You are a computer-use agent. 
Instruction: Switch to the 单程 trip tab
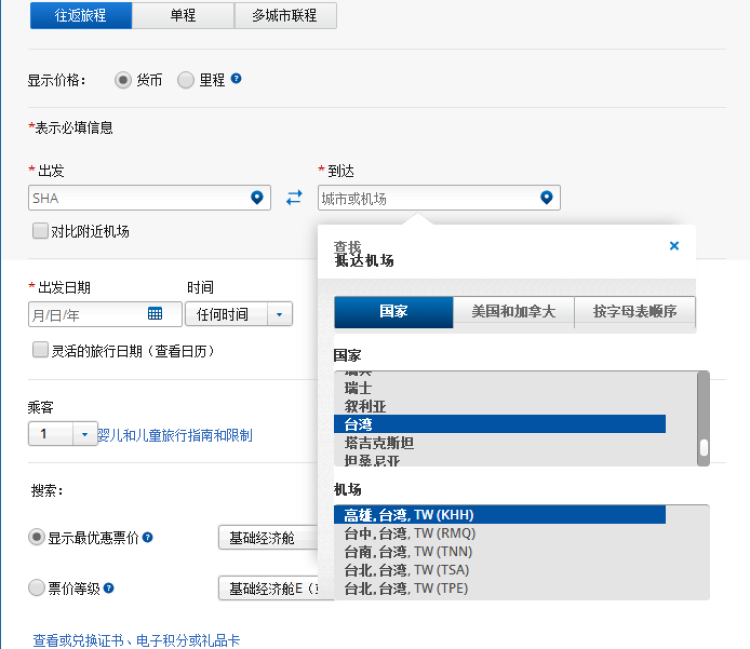click(182, 16)
